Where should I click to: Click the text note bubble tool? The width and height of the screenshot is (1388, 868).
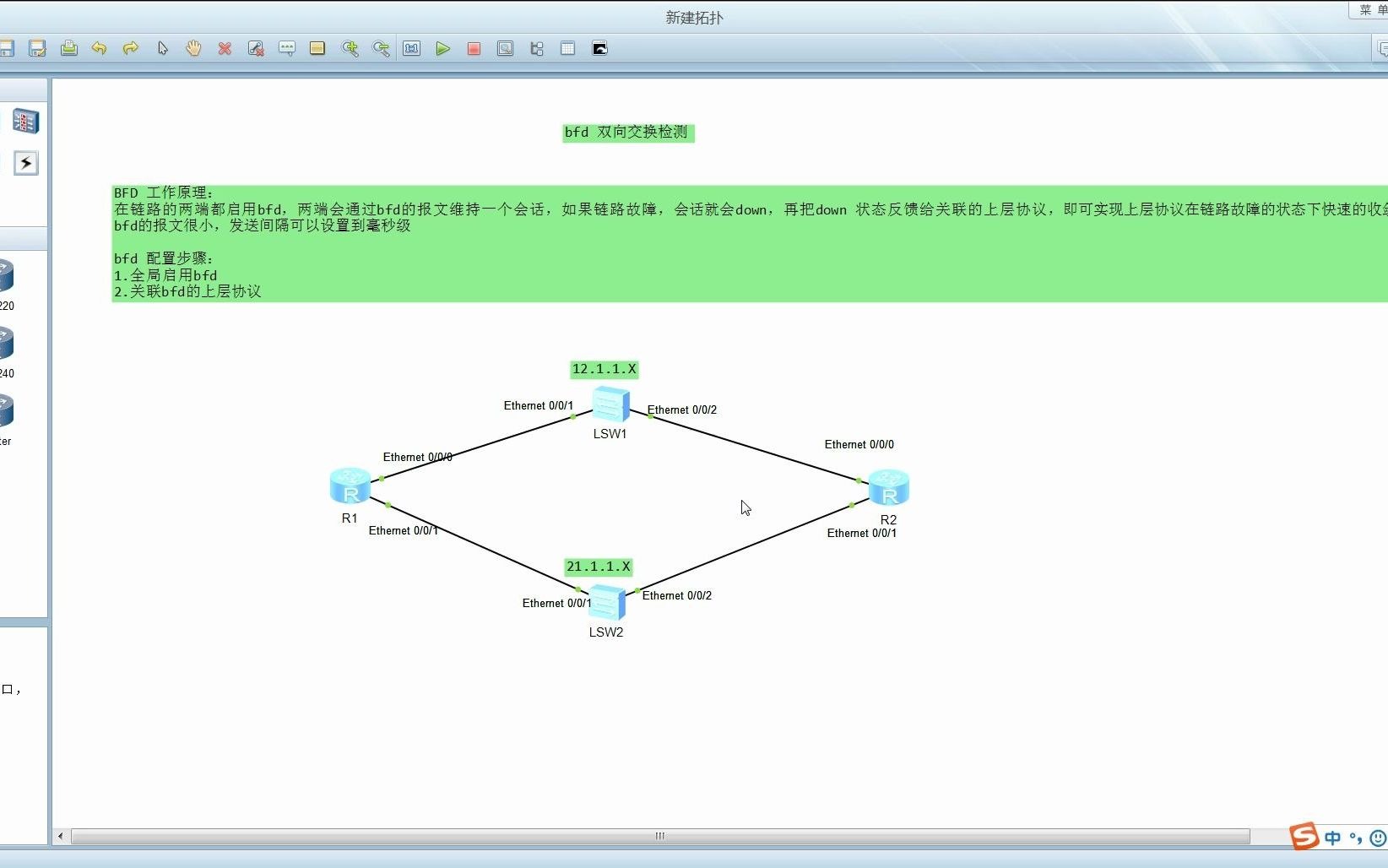(287, 48)
